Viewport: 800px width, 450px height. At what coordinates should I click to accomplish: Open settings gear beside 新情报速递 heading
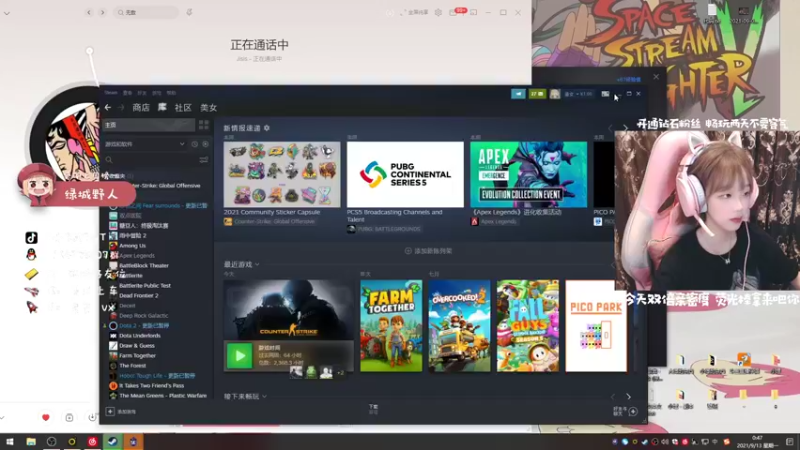tap(266, 128)
